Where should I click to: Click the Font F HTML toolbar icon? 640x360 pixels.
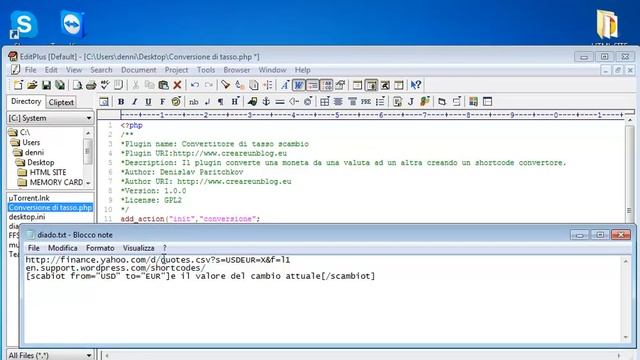(x=162, y=102)
